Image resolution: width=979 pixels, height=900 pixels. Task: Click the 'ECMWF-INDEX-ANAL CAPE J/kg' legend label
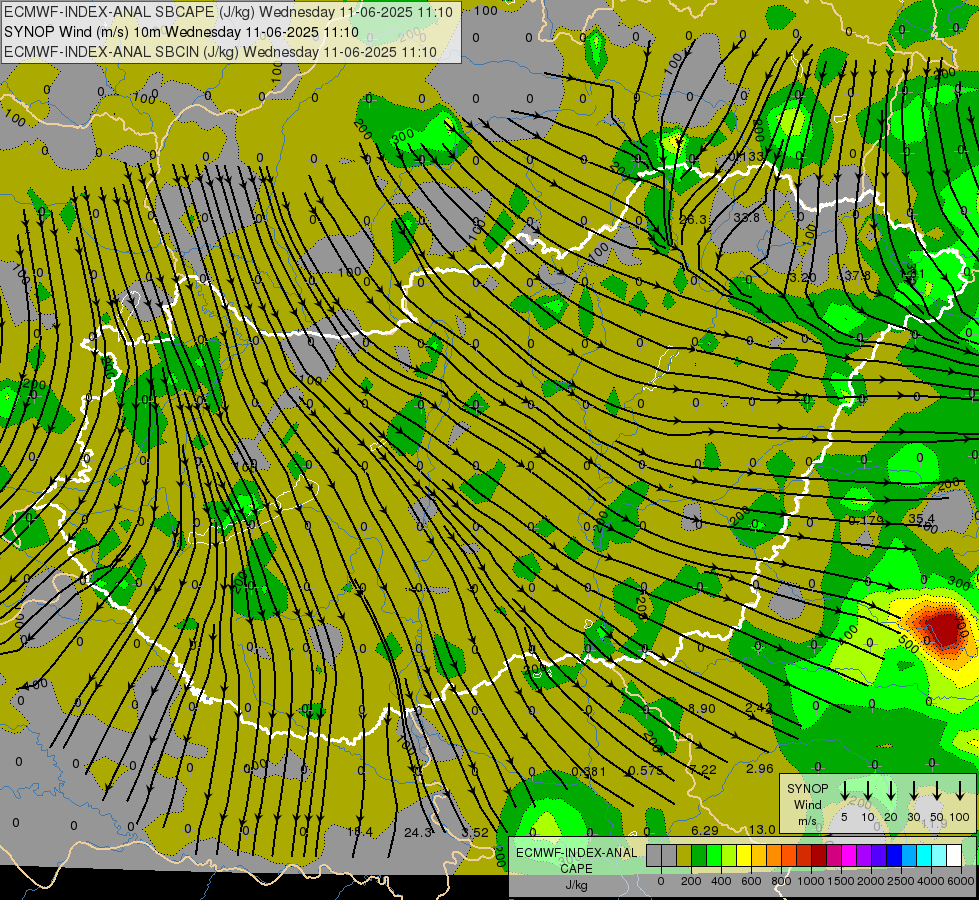576,868
